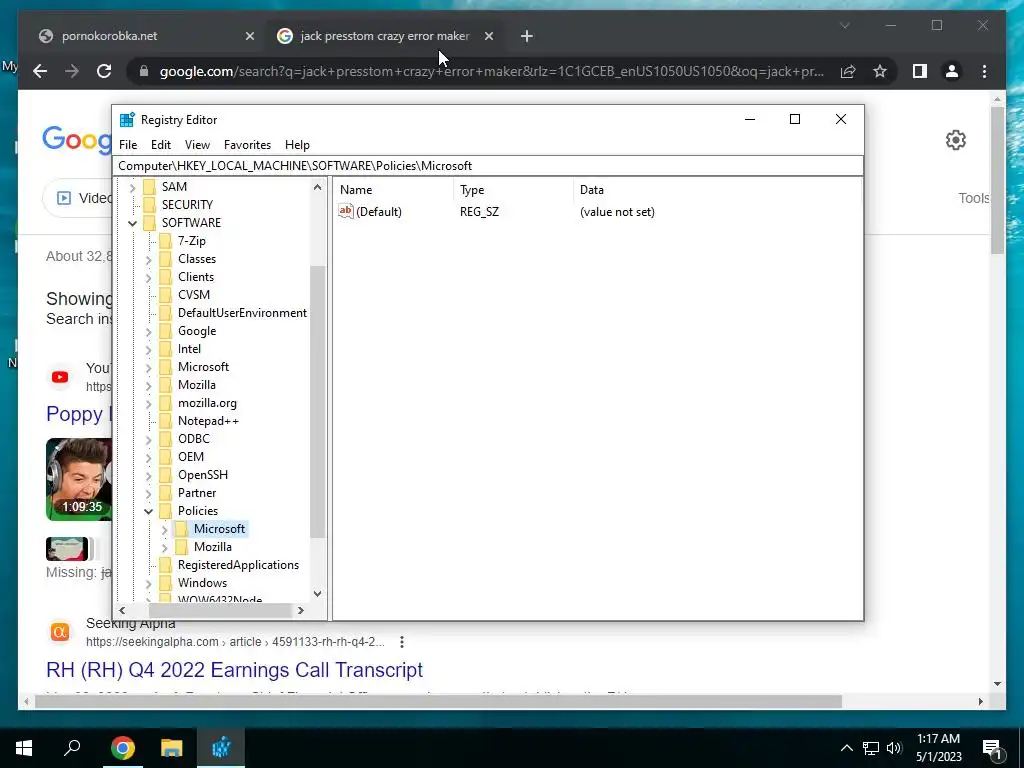
Task: Expand the Classes key
Action: click(148, 260)
